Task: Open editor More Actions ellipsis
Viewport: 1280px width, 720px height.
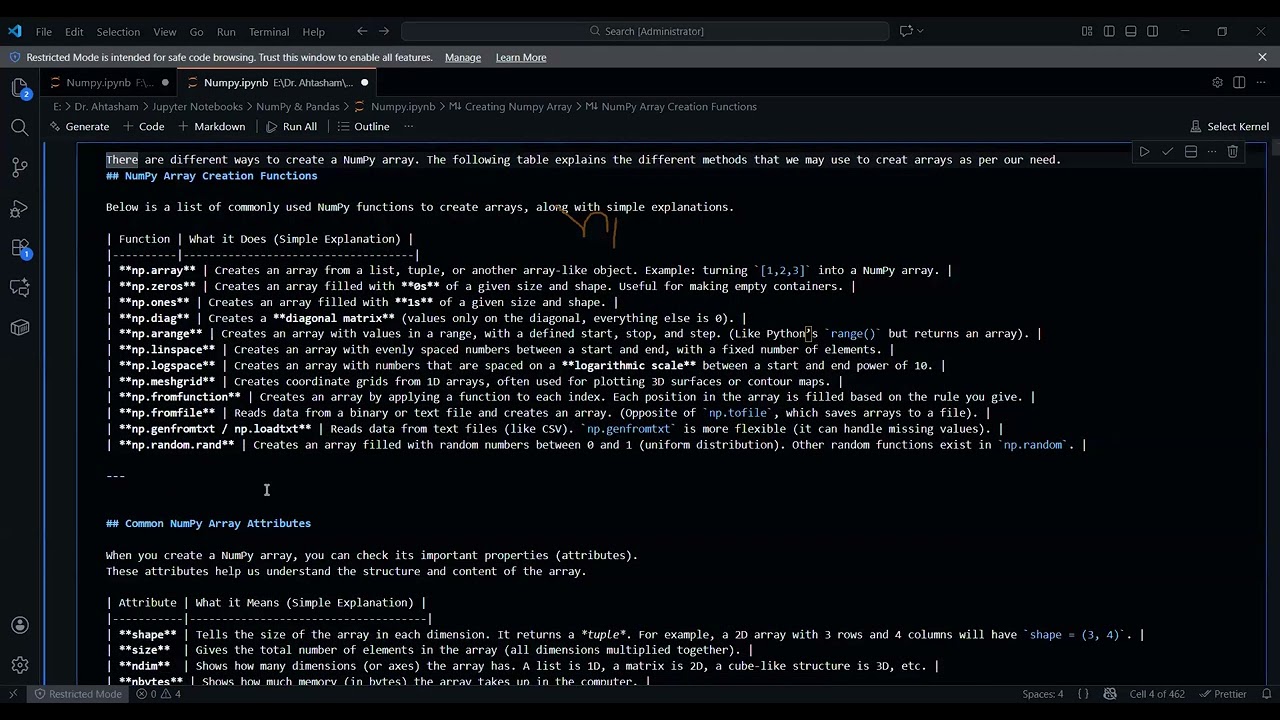Action: tap(1261, 82)
